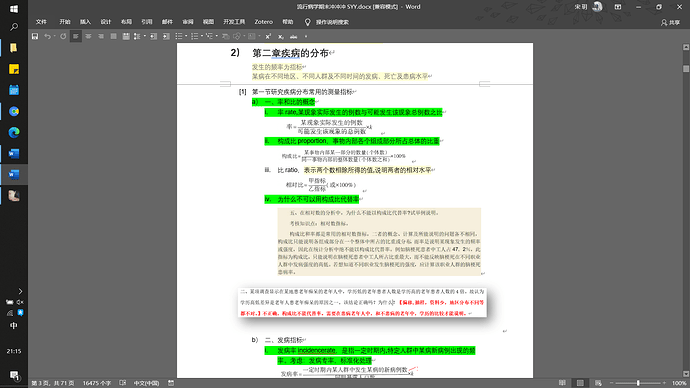The height and width of the screenshot is (388, 690).
Task: Switch to Web Layout view
Action: click(598, 383)
